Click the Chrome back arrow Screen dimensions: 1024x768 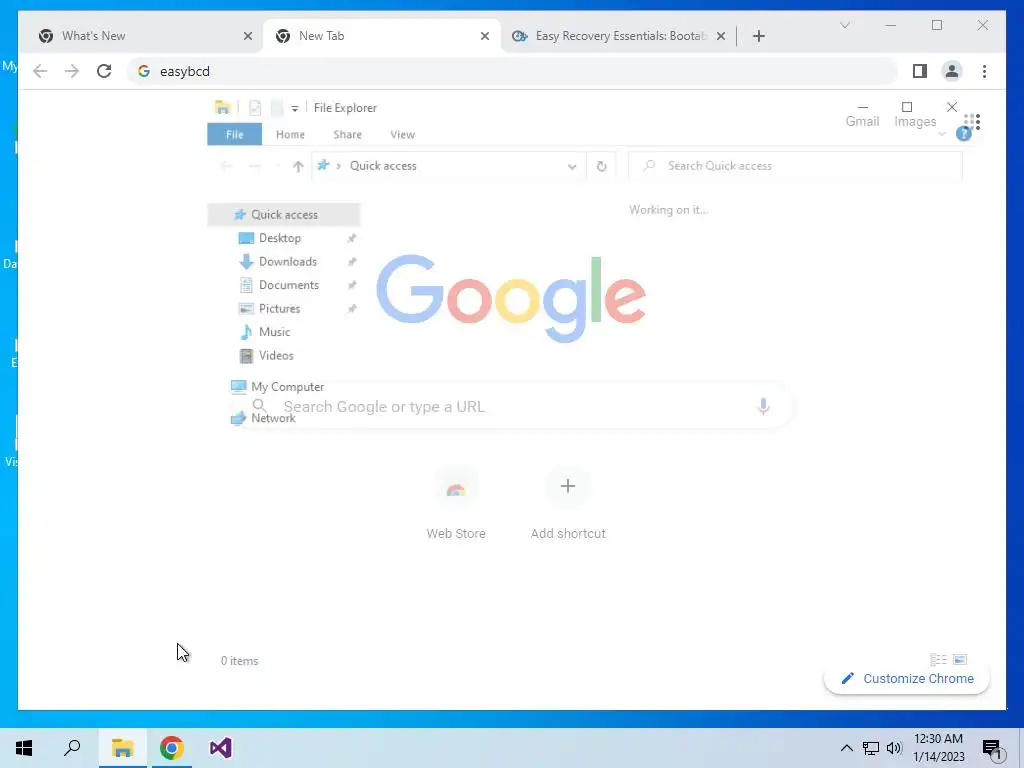click(40, 71)
